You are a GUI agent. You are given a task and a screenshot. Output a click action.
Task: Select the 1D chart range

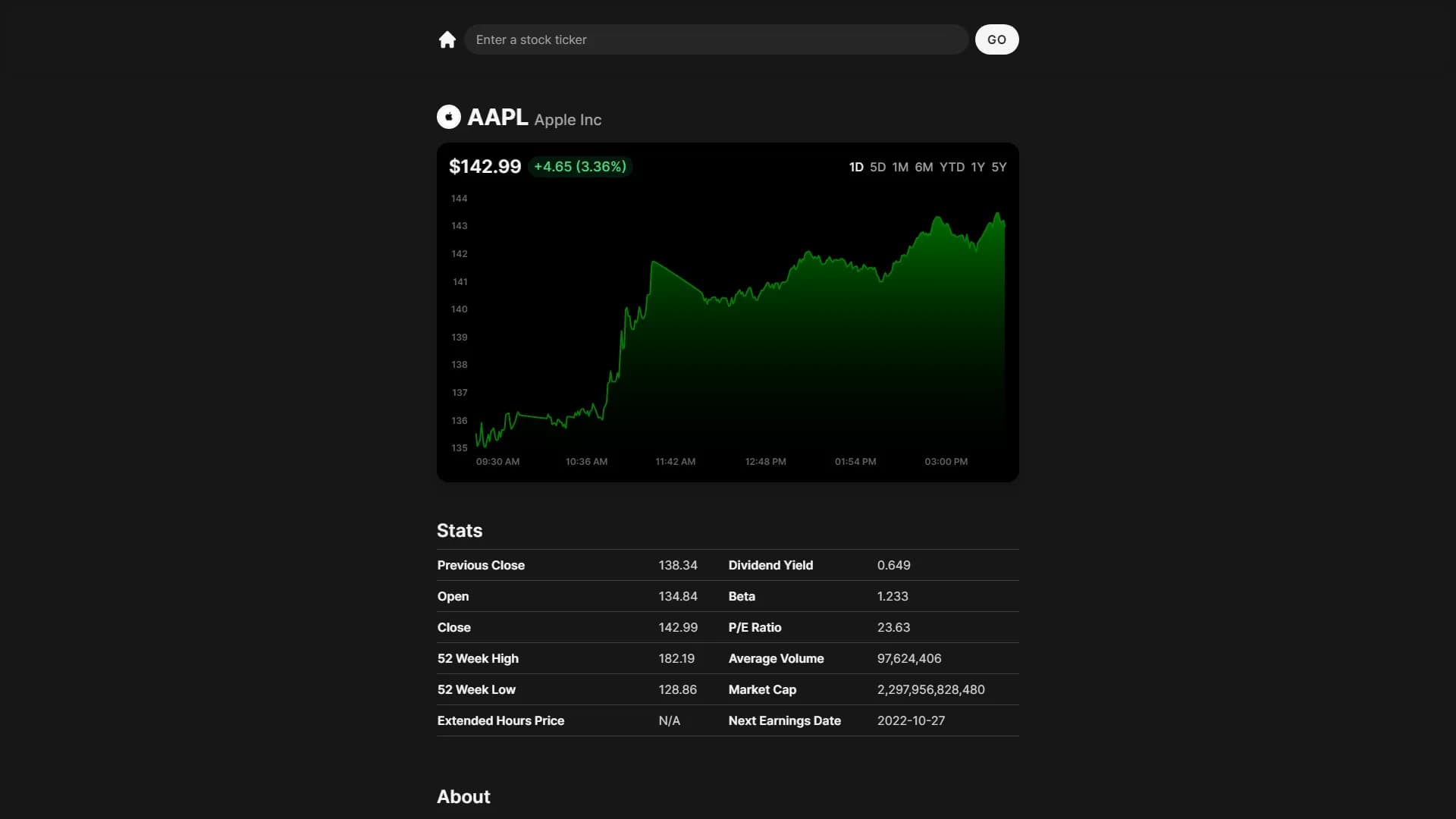856,167
